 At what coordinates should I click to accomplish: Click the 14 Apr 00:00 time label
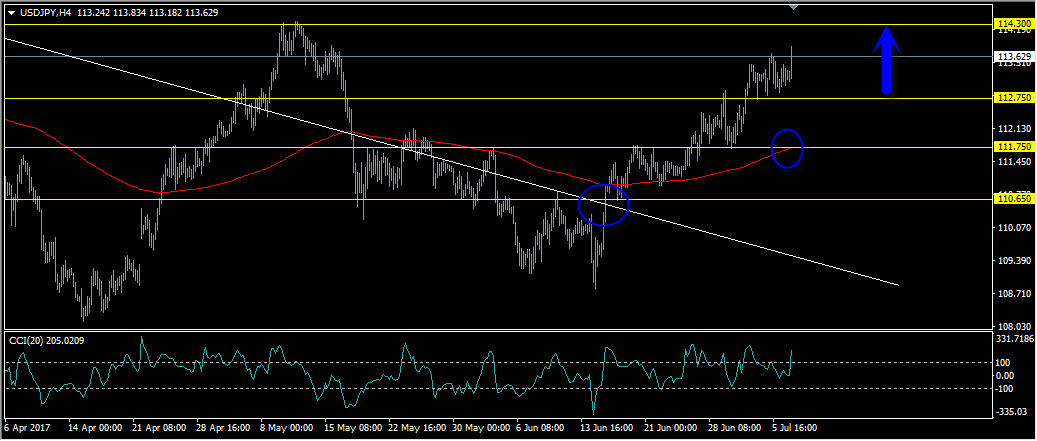(96, 428)
